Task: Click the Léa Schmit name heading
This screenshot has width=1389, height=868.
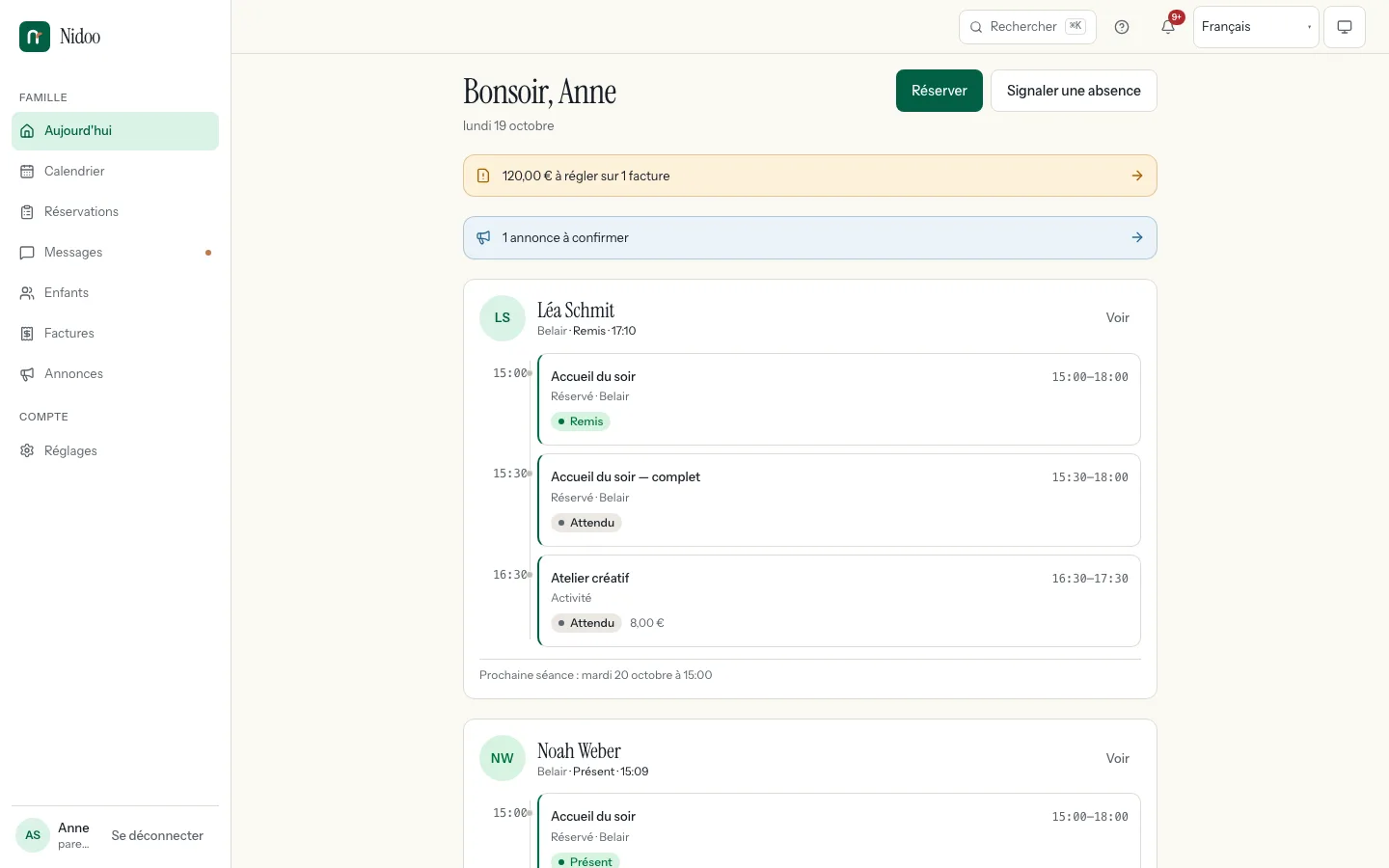Action: coord(576,311)
